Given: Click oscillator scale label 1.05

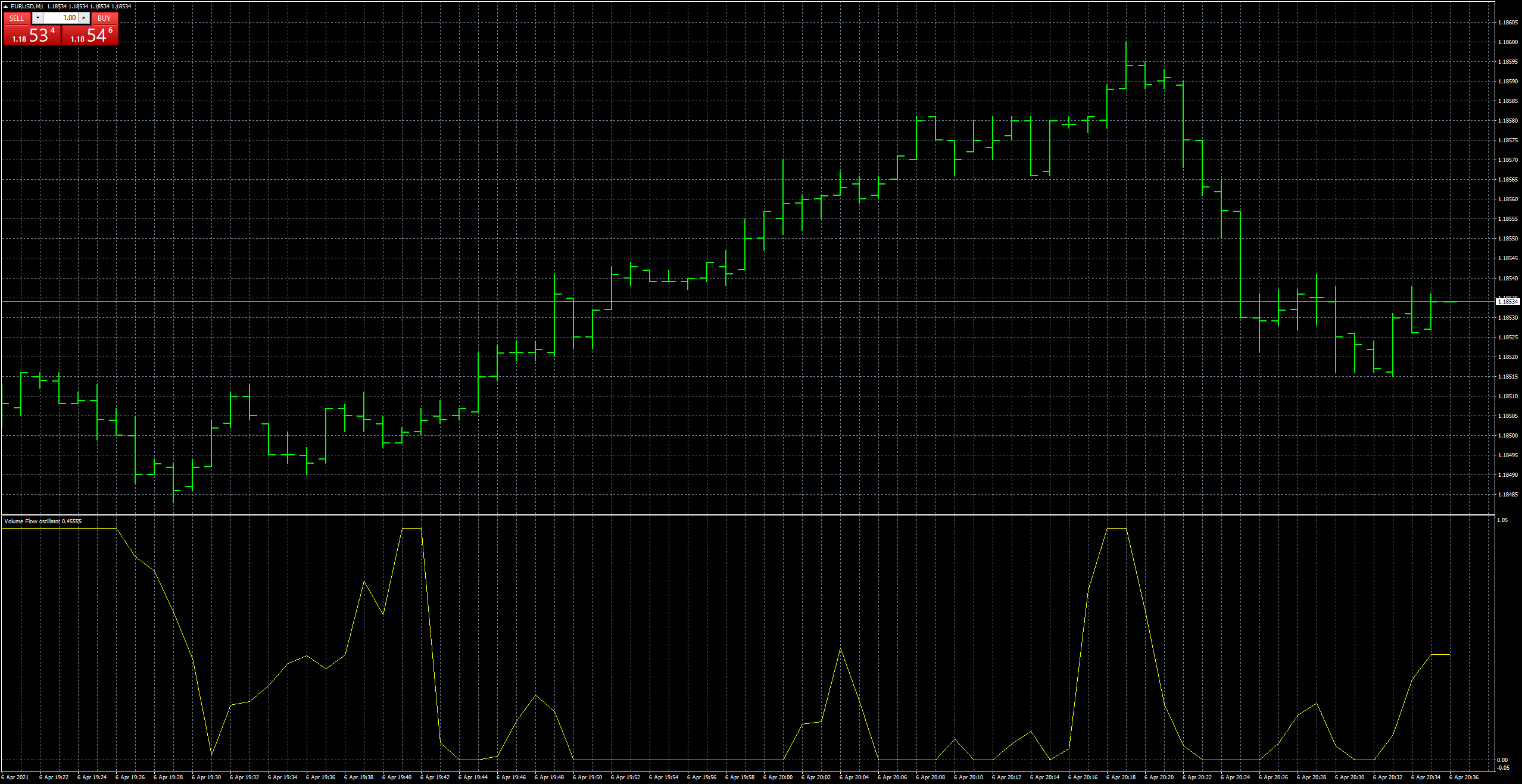Looking at the screenshot, I should pos(1502,520).
